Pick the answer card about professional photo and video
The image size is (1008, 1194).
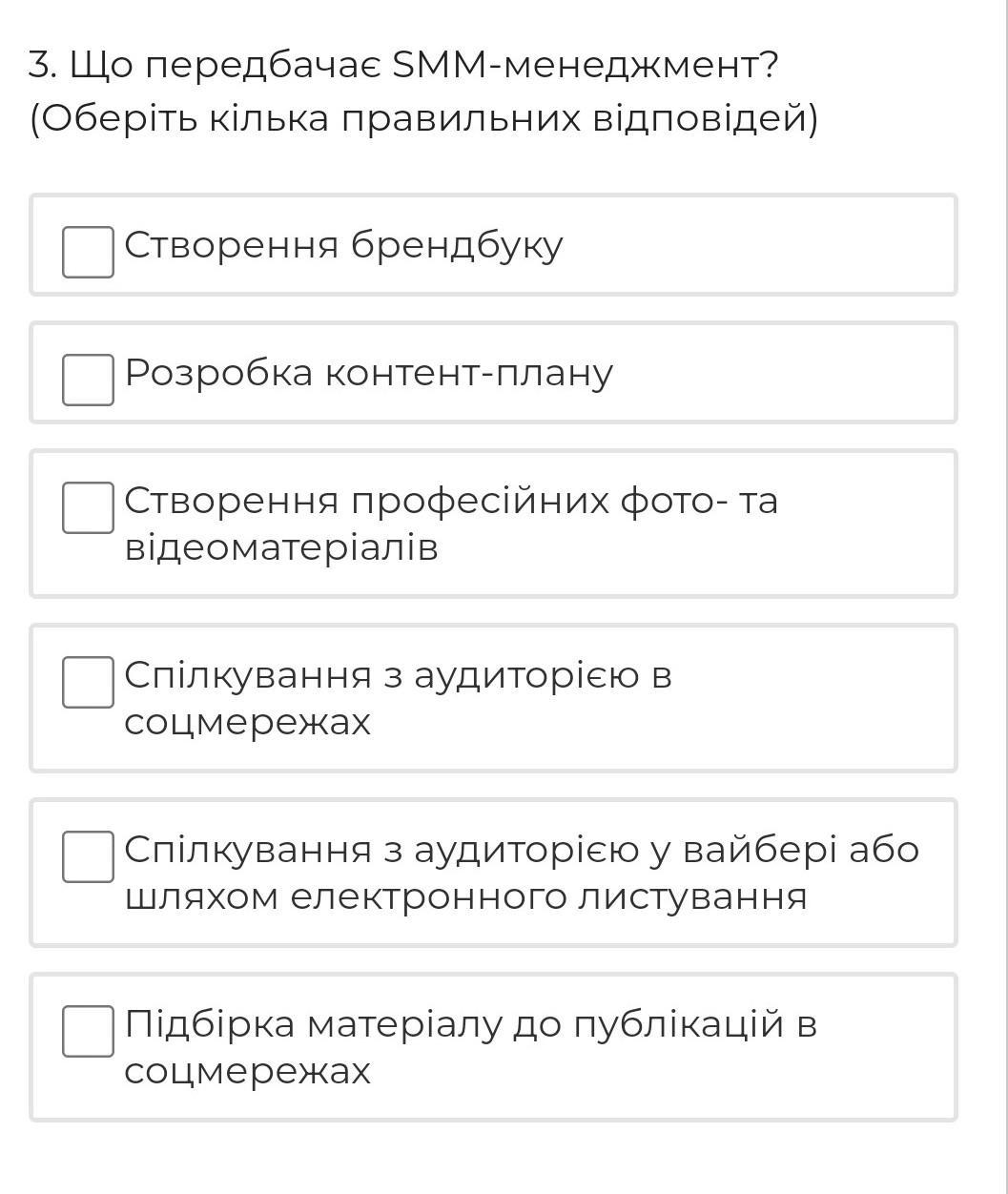tap(858, 524)
